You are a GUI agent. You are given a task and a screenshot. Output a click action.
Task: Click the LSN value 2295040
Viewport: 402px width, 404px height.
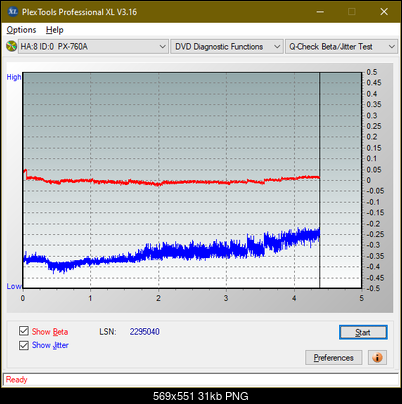145,332
